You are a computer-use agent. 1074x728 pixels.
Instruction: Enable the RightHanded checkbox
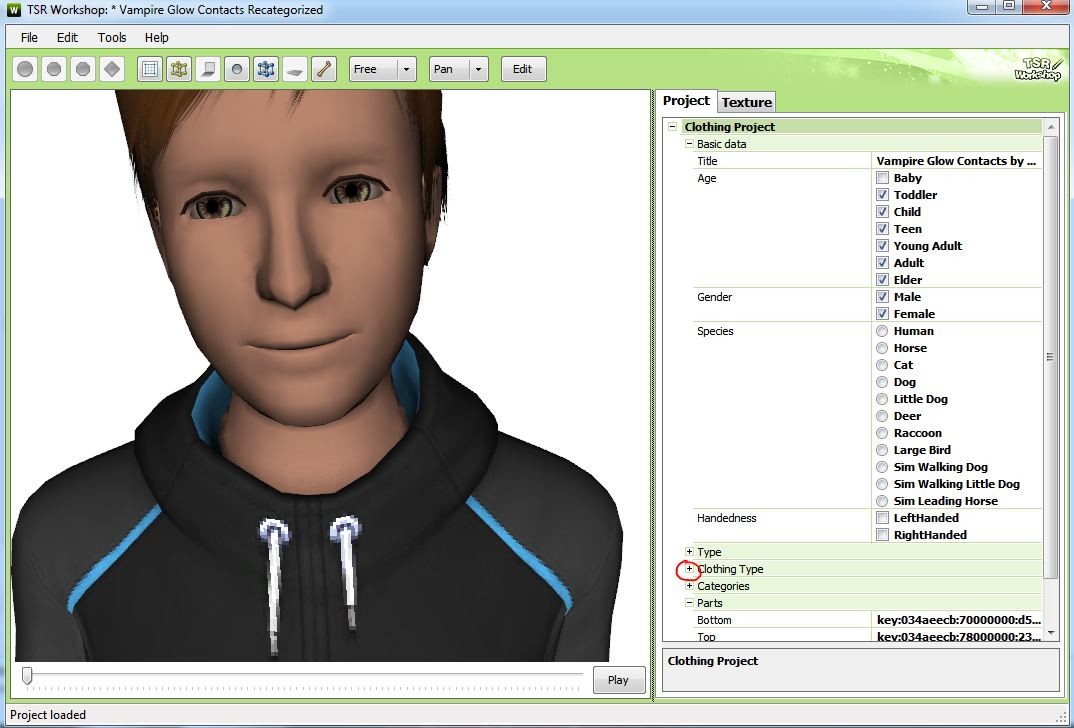click(882, 536)
